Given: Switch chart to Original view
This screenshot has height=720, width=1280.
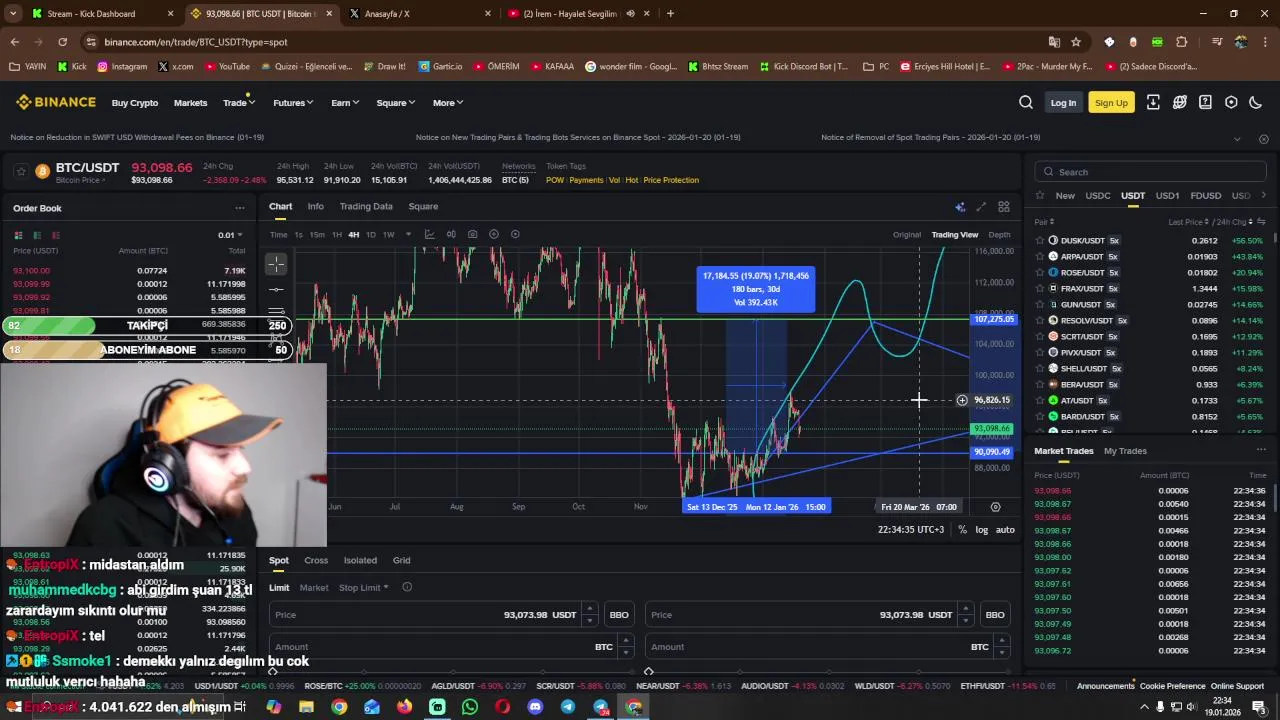Looking at the screenshot, I should pos(907,235).
